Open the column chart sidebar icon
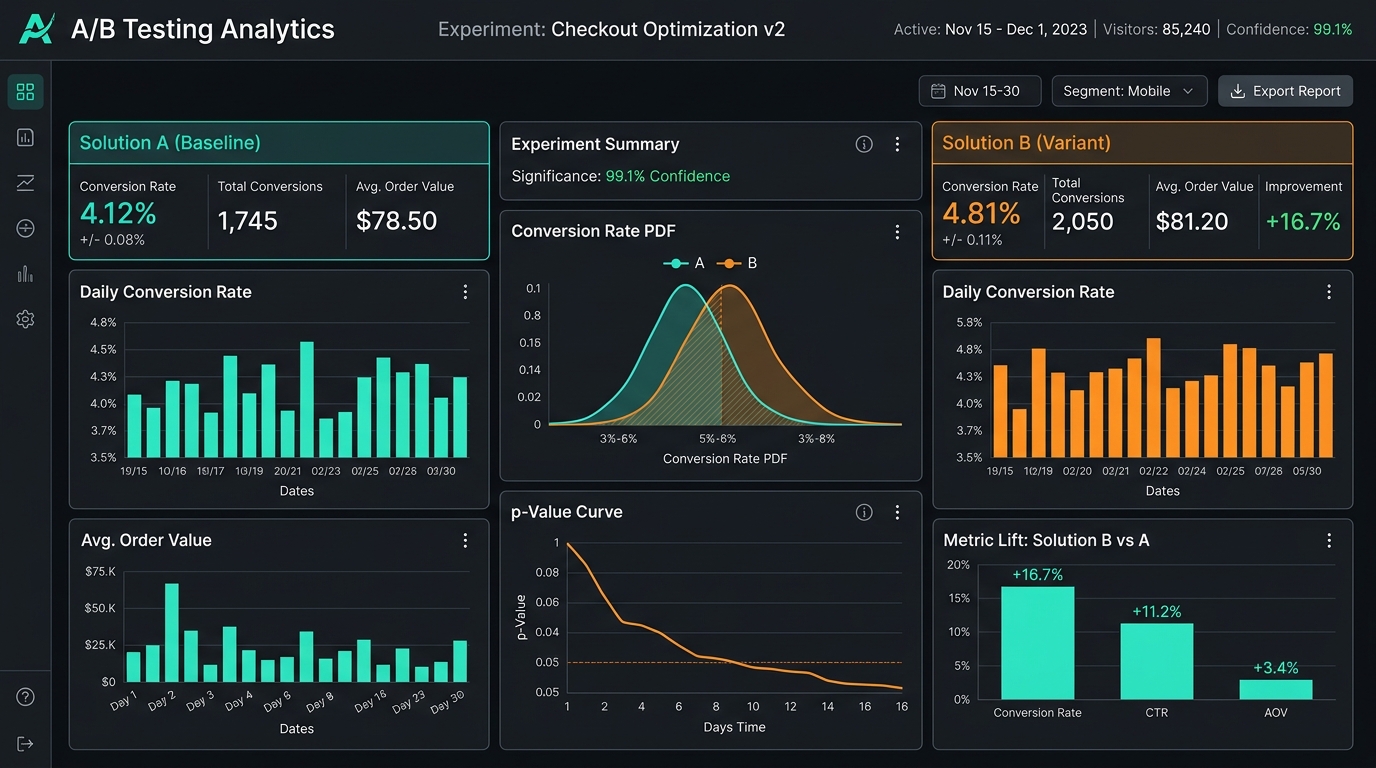 point(26,274)
